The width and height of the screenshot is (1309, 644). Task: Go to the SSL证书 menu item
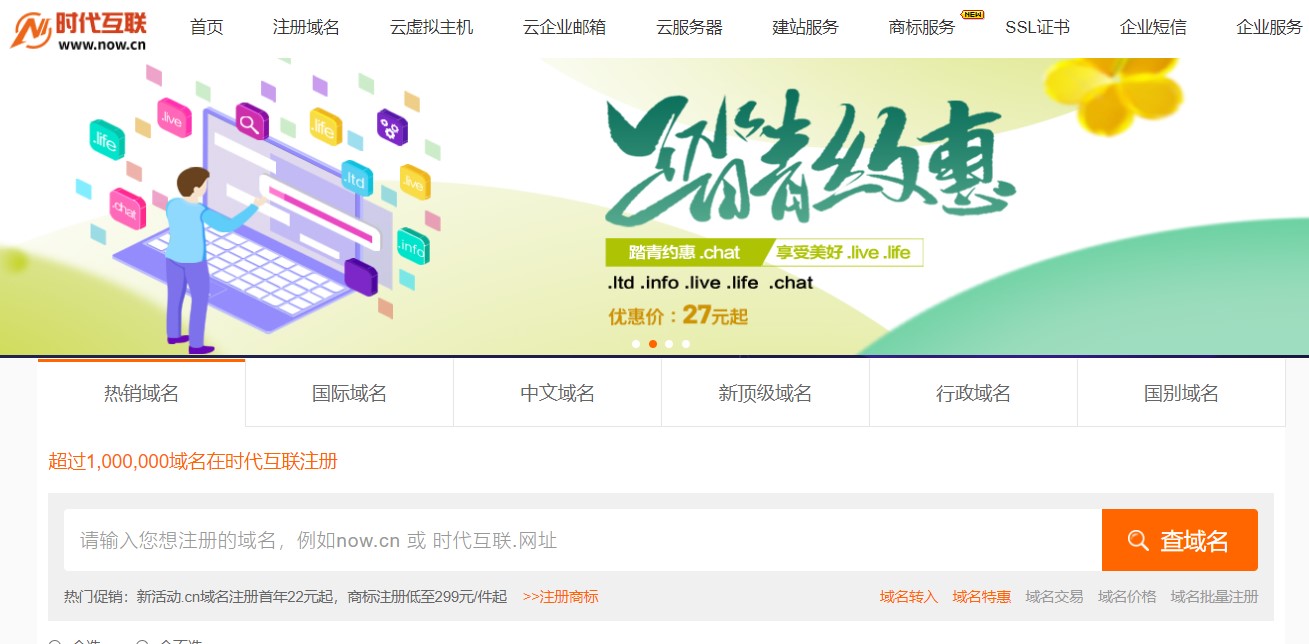pyautogui.click(x=1037, y=28)
